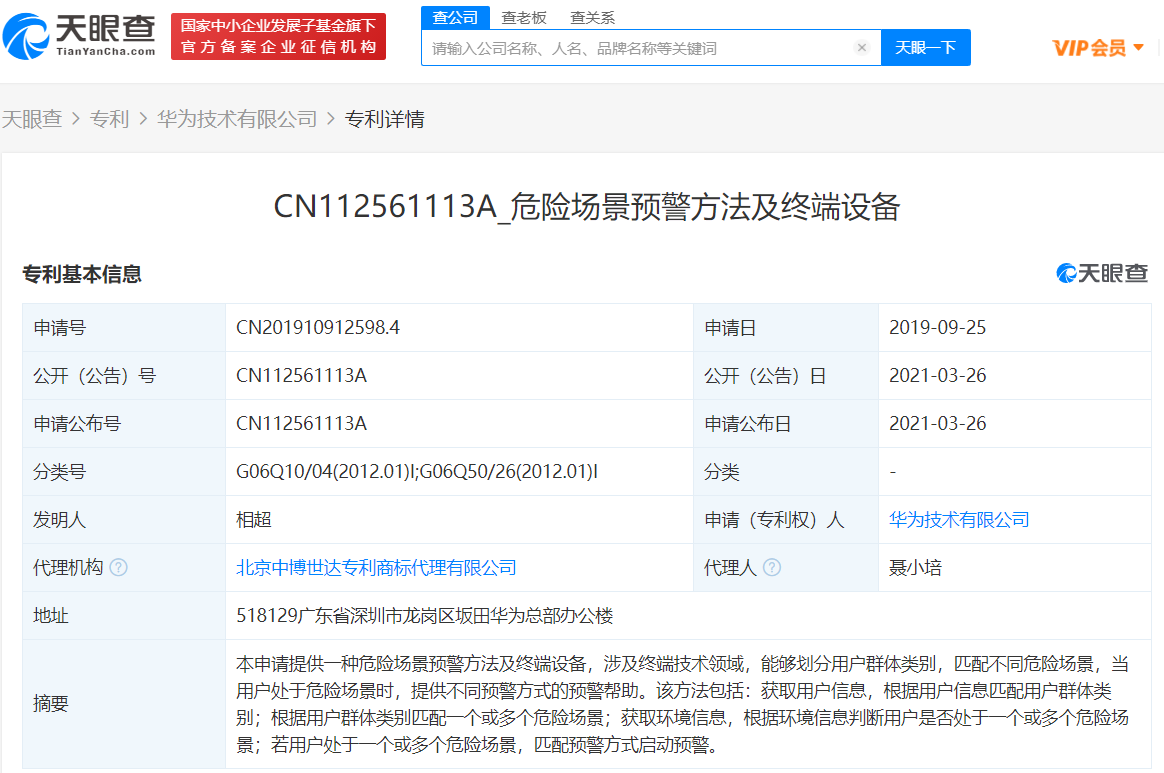Expand the VIP会员 dropdown
The width and height of the screenshot is (1164, 773).
tap(1098, 48)
